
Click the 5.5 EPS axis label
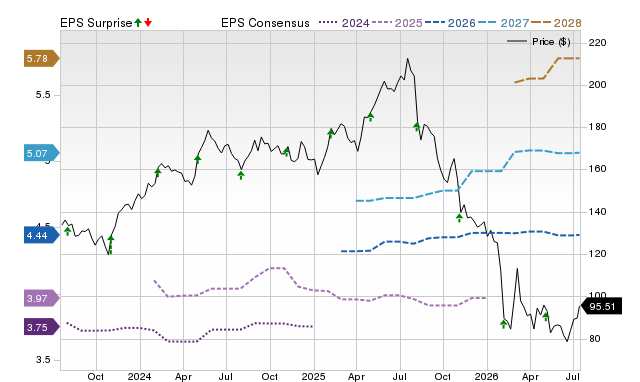pos(43,95)
